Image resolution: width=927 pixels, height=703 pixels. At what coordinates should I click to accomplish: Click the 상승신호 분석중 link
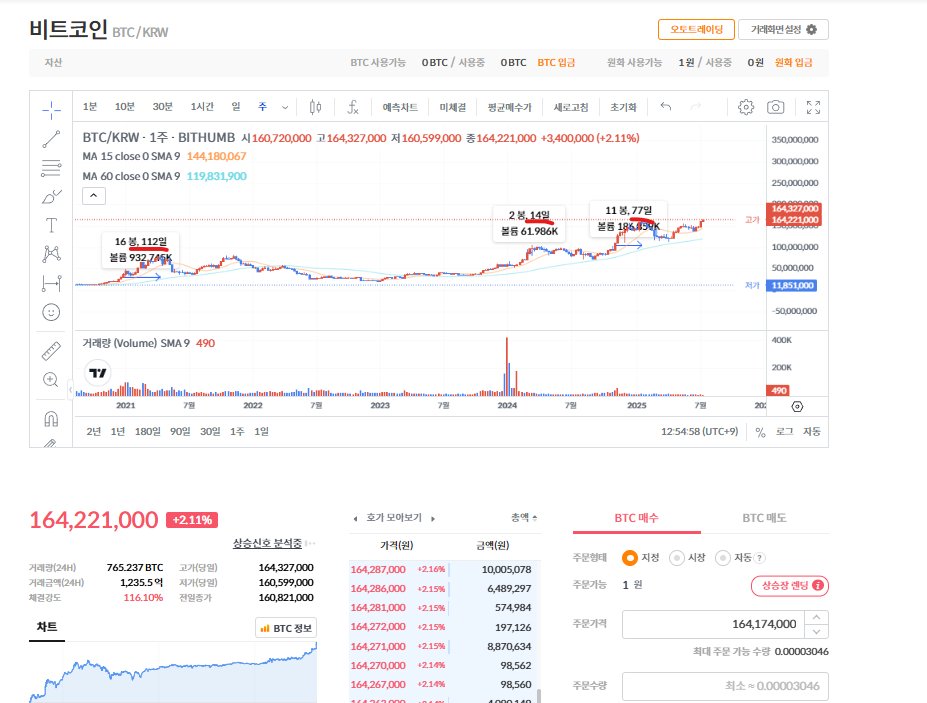[267, 543]
